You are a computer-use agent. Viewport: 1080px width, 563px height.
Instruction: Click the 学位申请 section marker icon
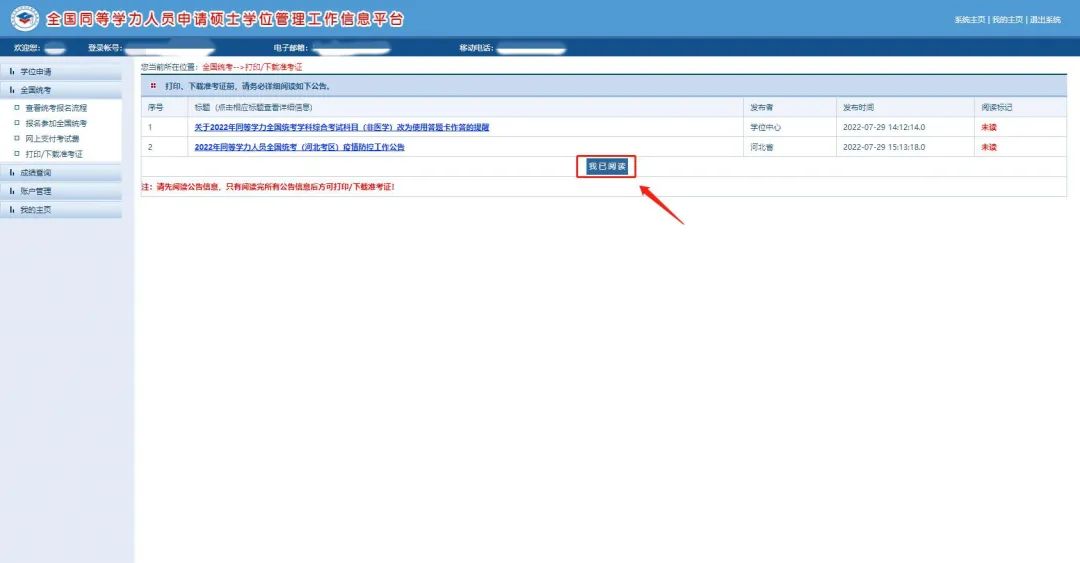click(12, 72)
